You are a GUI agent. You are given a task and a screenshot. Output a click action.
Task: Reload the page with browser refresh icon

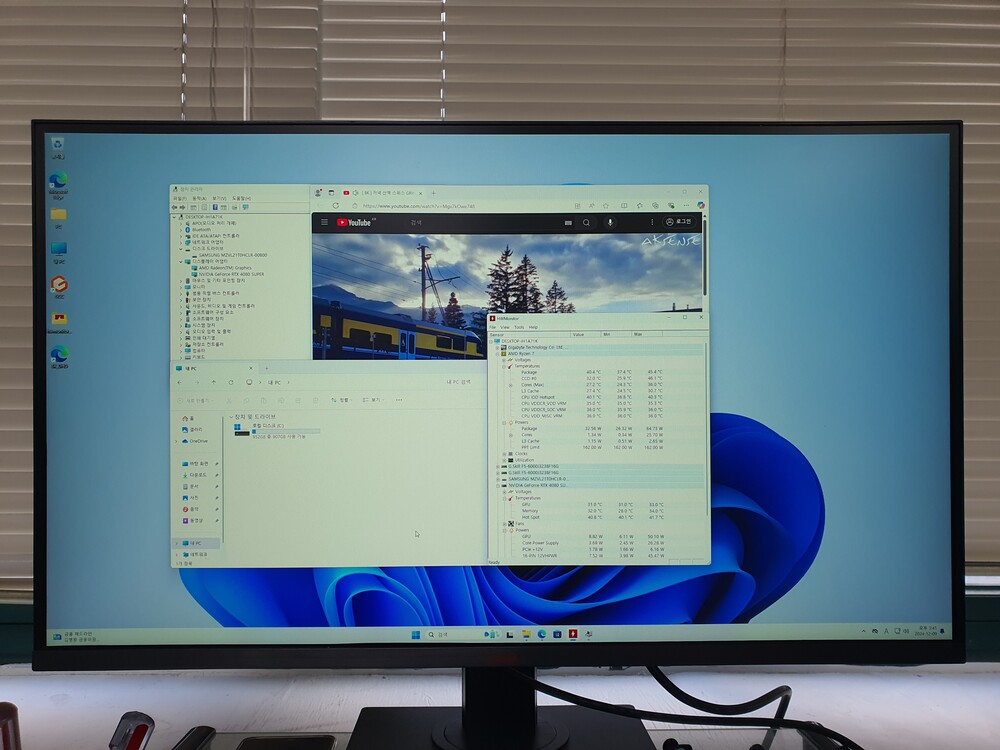(x=335, y=206)
